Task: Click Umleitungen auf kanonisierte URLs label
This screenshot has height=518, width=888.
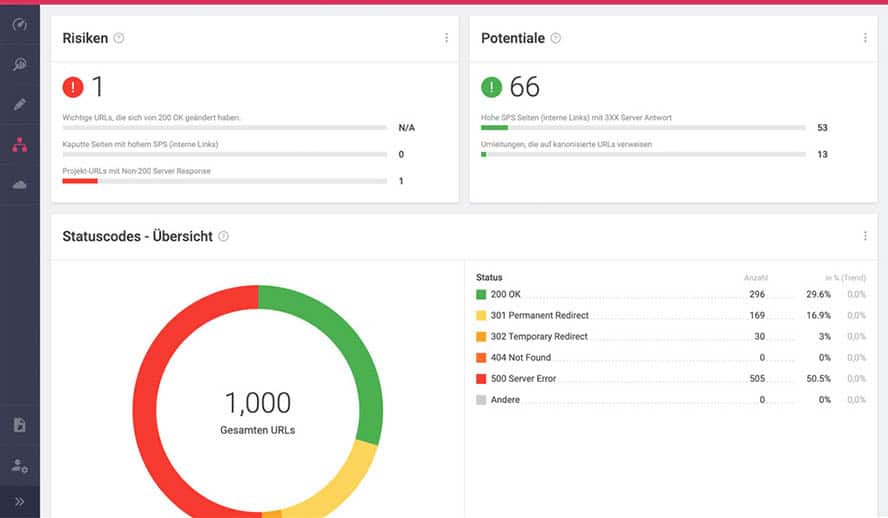Action: [566, 144]
